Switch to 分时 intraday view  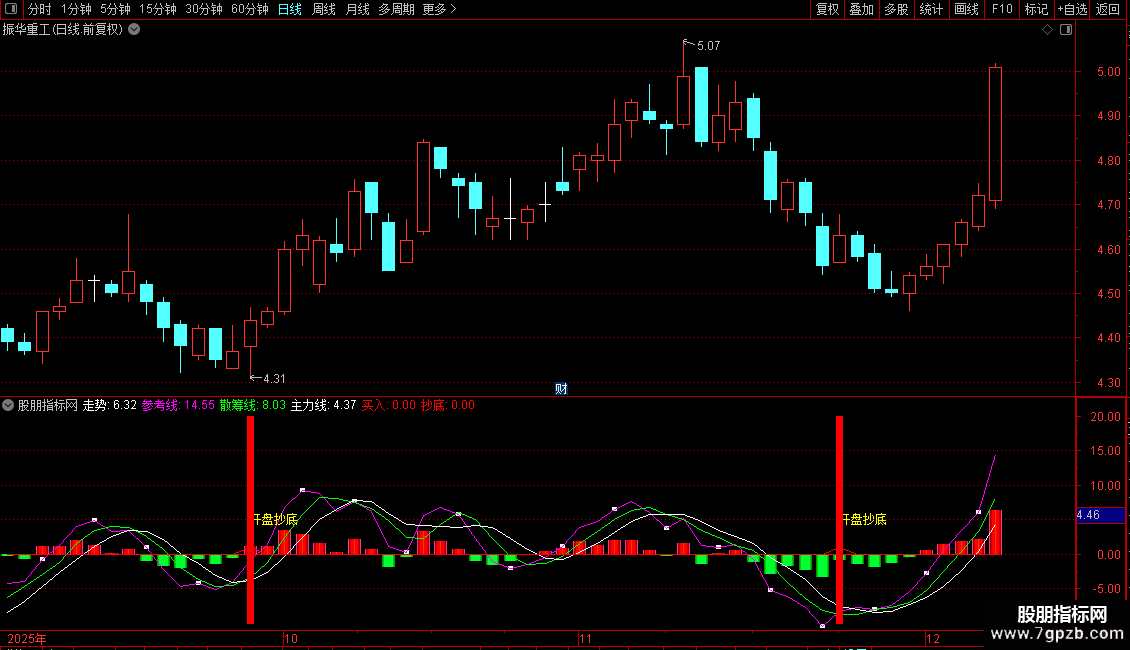(40, 9)
